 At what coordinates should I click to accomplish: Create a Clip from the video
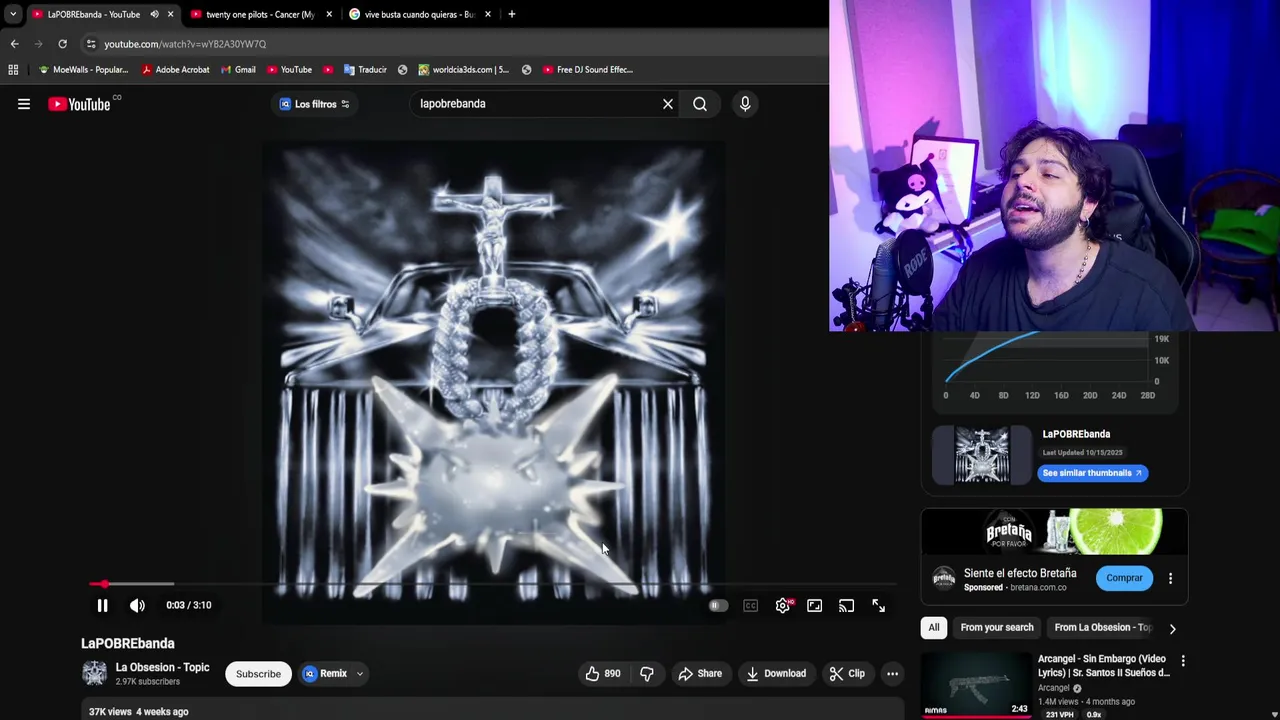point(848,674)
